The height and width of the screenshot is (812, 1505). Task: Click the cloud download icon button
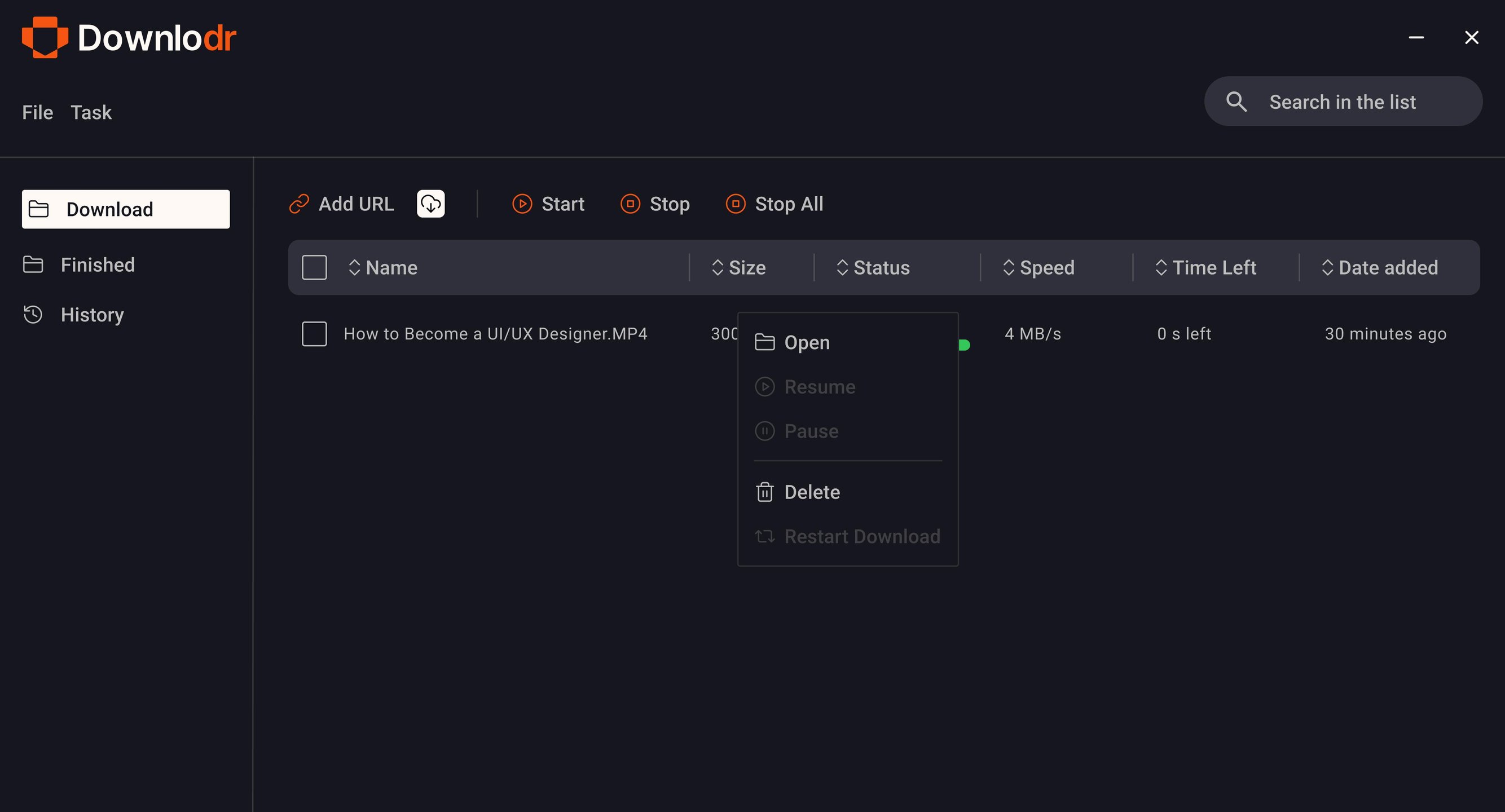[x=430, y=204]
